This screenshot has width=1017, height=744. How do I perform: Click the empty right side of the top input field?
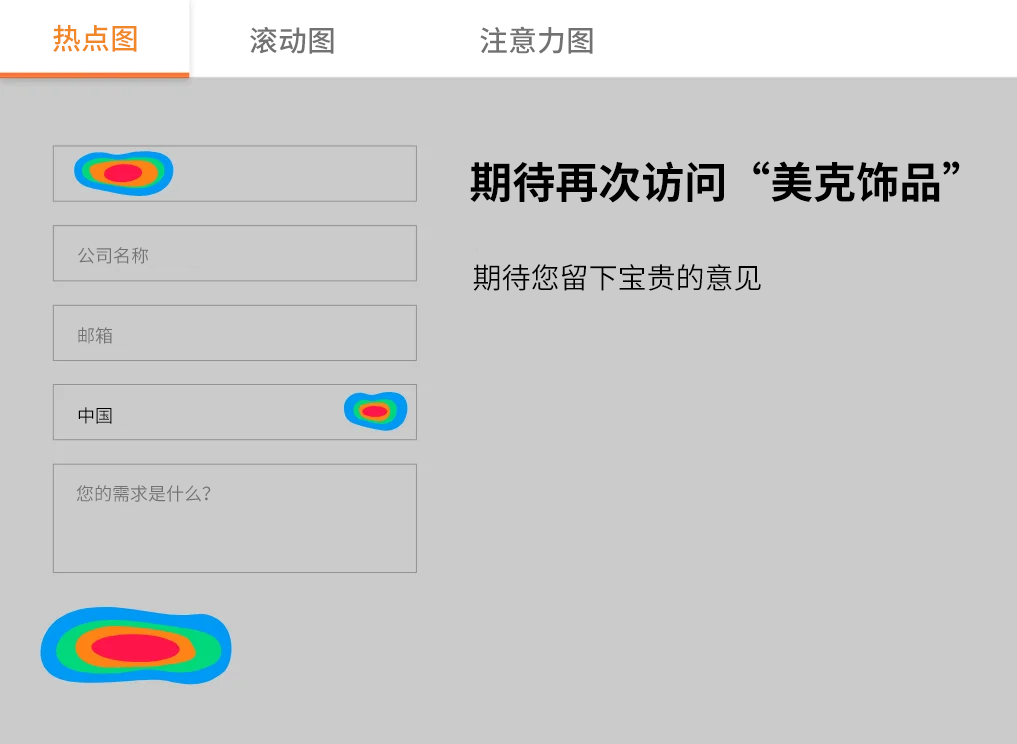300,174
